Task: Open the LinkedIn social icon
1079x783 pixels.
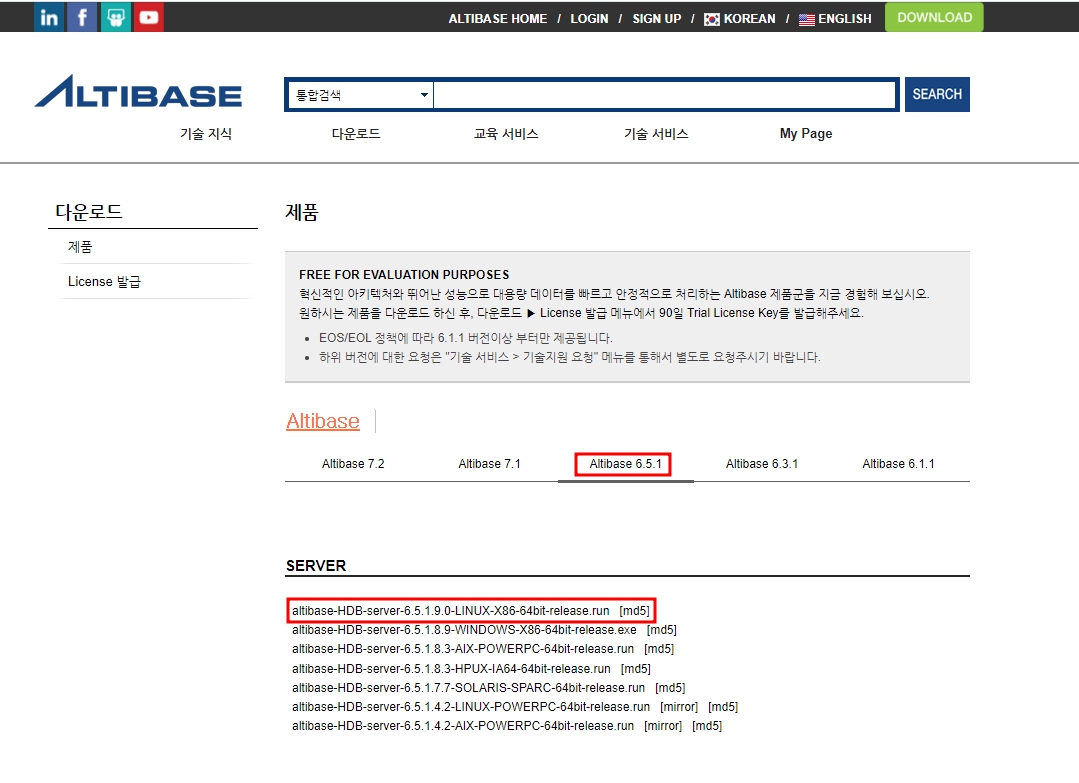Action: click(x=49, y=17)
